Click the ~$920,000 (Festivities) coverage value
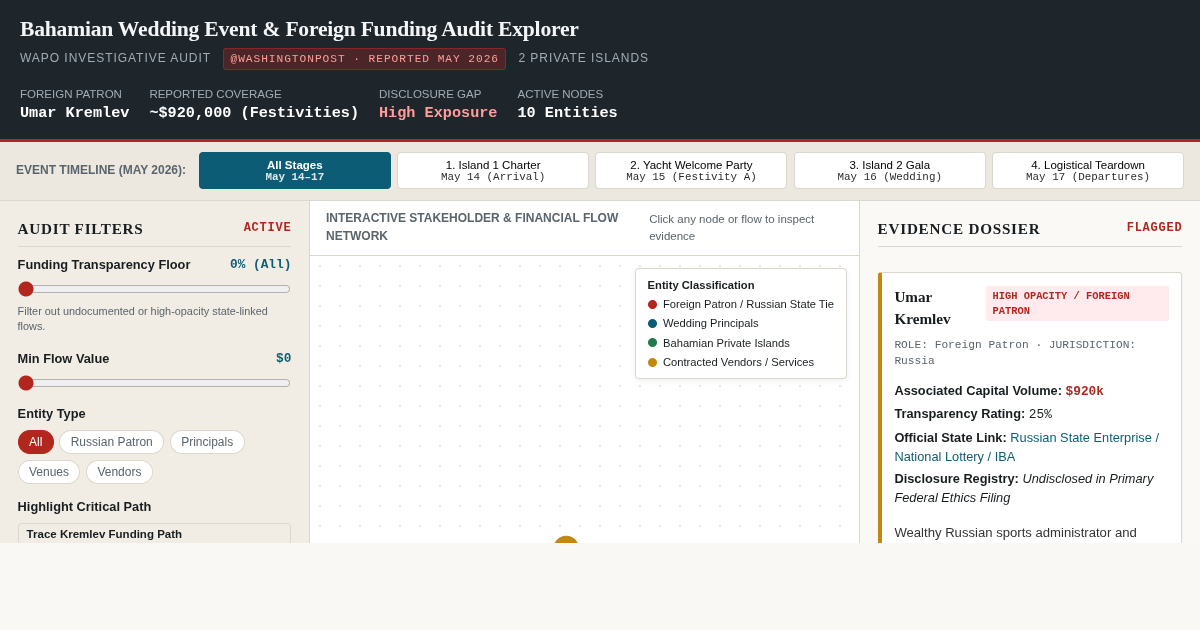The width and height of the screenshot is (1200, 630). tap(254, 113)
